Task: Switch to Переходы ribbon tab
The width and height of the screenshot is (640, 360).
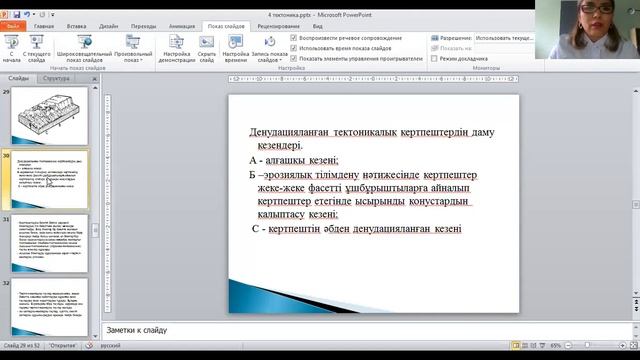Action: 144,26
